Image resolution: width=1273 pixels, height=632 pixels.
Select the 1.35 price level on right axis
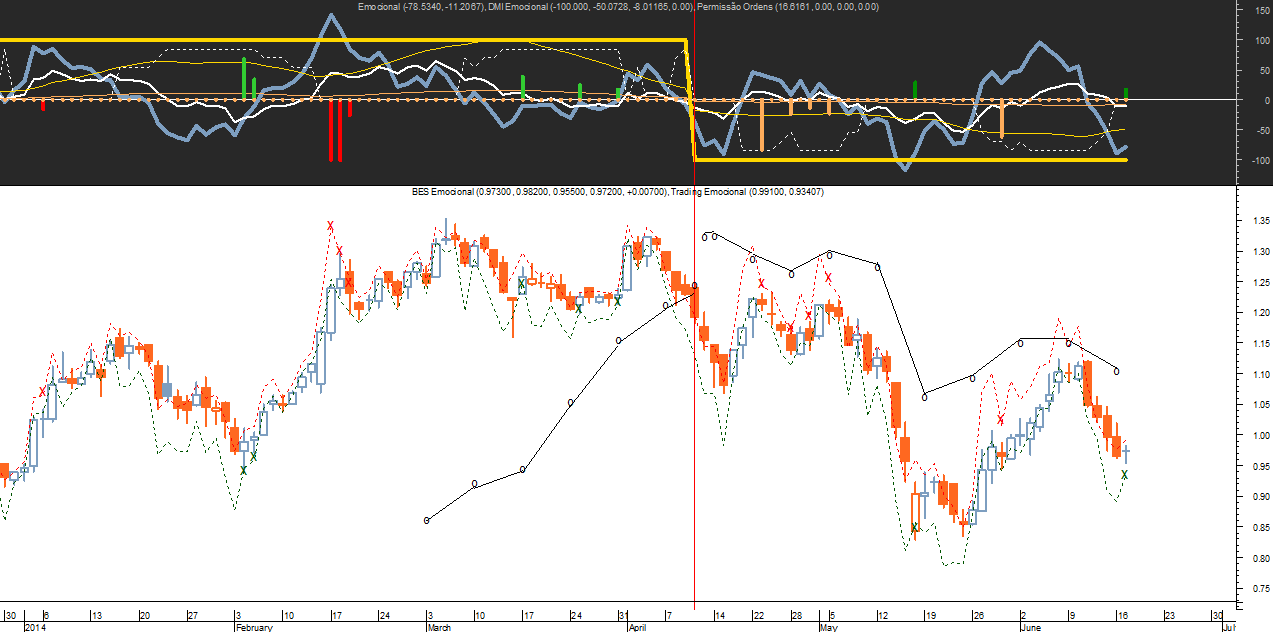(x=1254, y=220)
